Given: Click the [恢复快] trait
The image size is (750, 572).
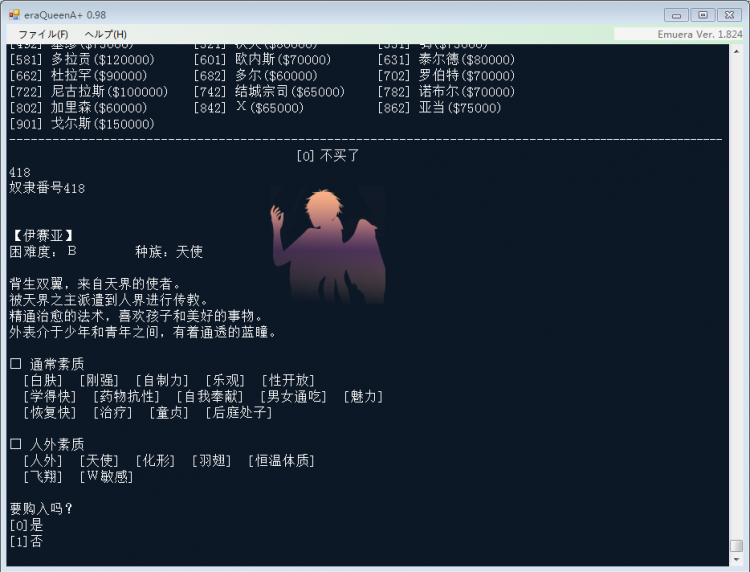Looking at the screenshot, I should (x=50, y=413).
